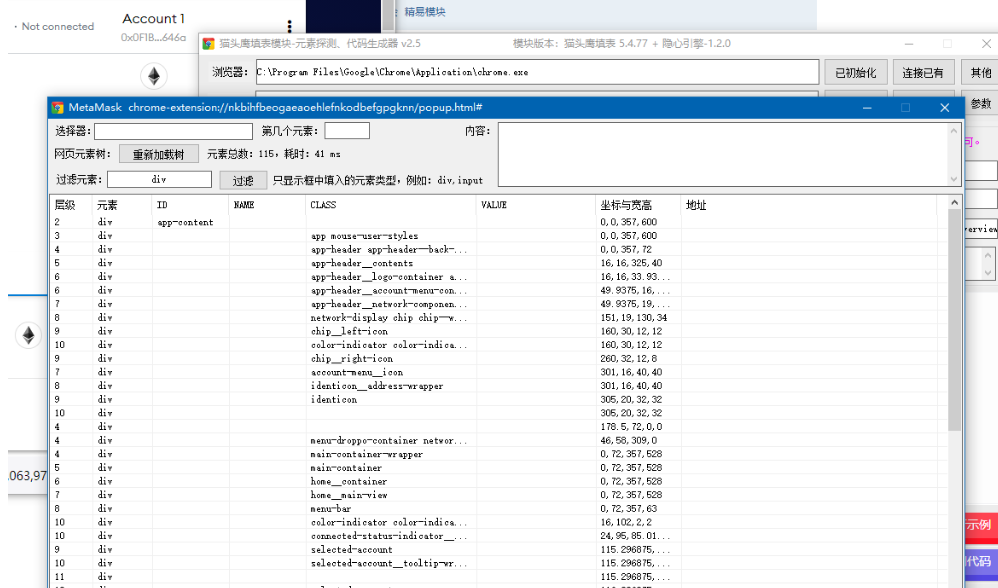This screenshot has width=998, height=588.
Task: Click the Ethereum token icon in asset list
Action: click(x=28, y=335)
